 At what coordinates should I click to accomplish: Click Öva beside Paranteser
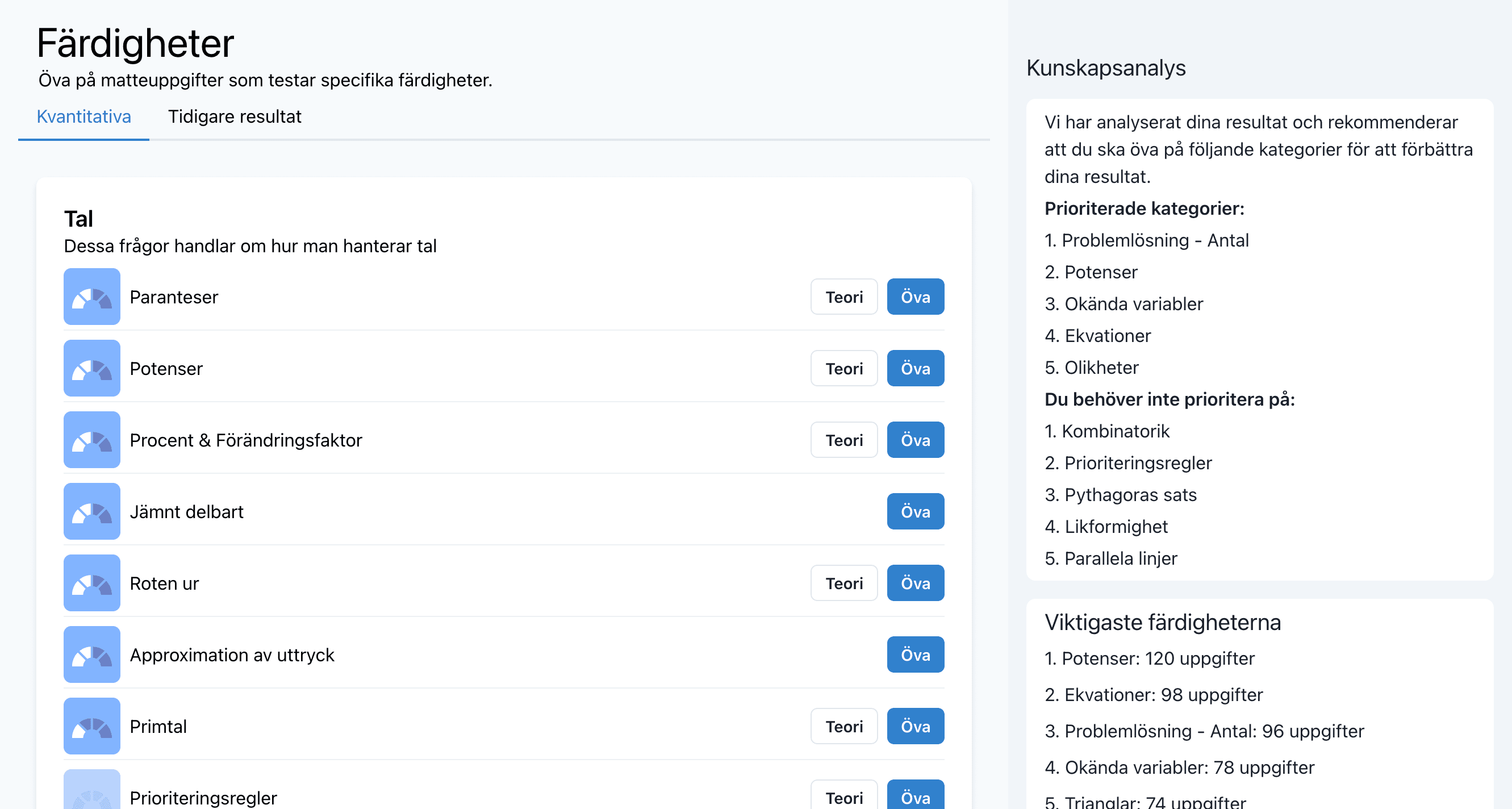coord(914,297)
